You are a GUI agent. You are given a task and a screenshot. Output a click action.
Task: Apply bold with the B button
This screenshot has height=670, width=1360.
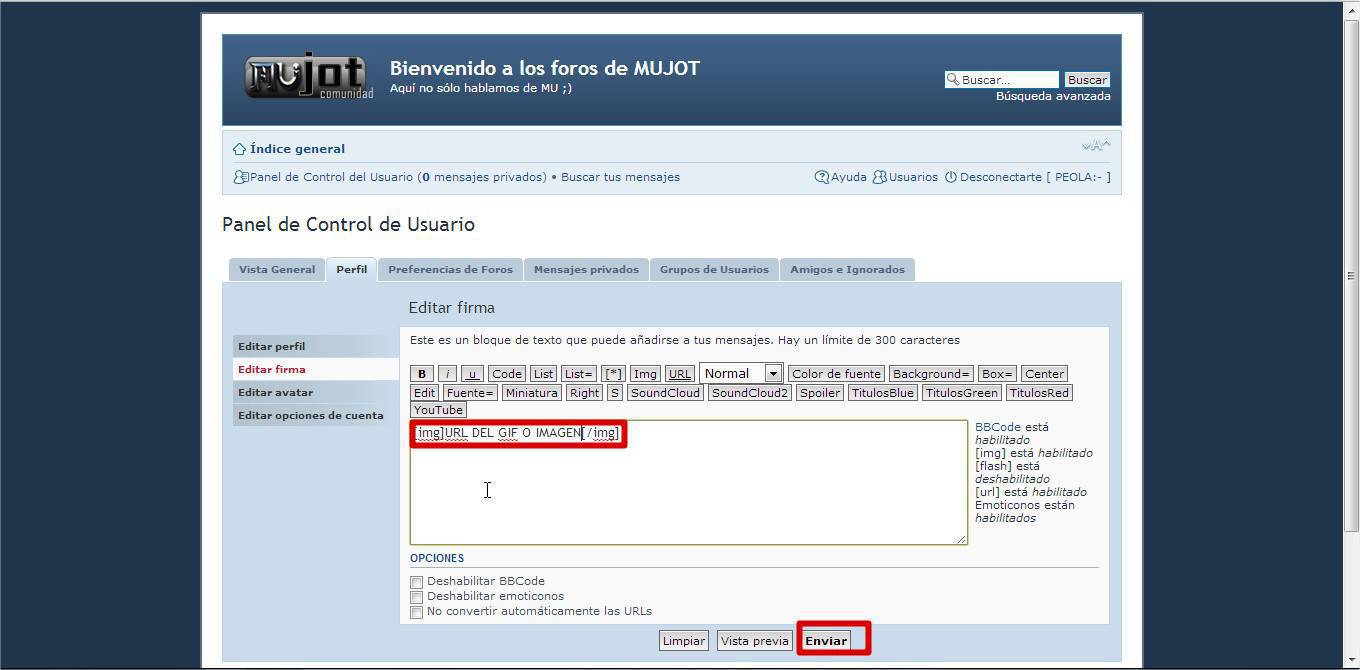422,374
